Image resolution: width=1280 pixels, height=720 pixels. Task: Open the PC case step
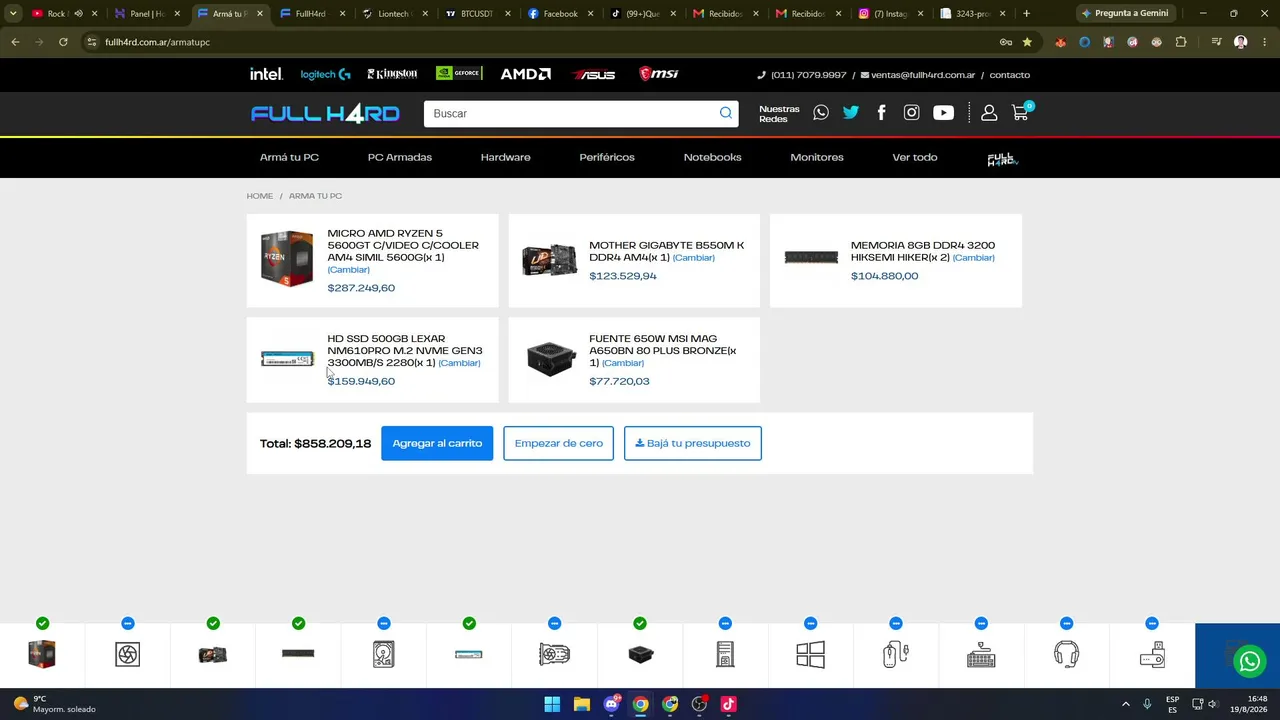725,655
